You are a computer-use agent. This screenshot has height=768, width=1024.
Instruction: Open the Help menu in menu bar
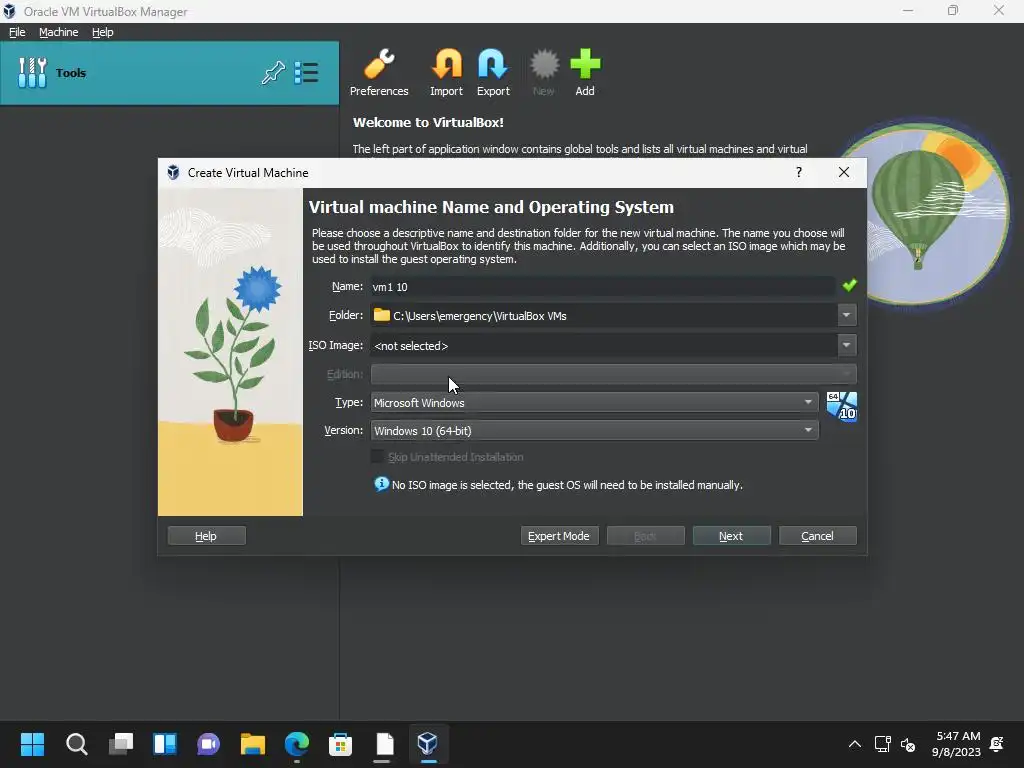pyautogui.click(x=103, y=32)
